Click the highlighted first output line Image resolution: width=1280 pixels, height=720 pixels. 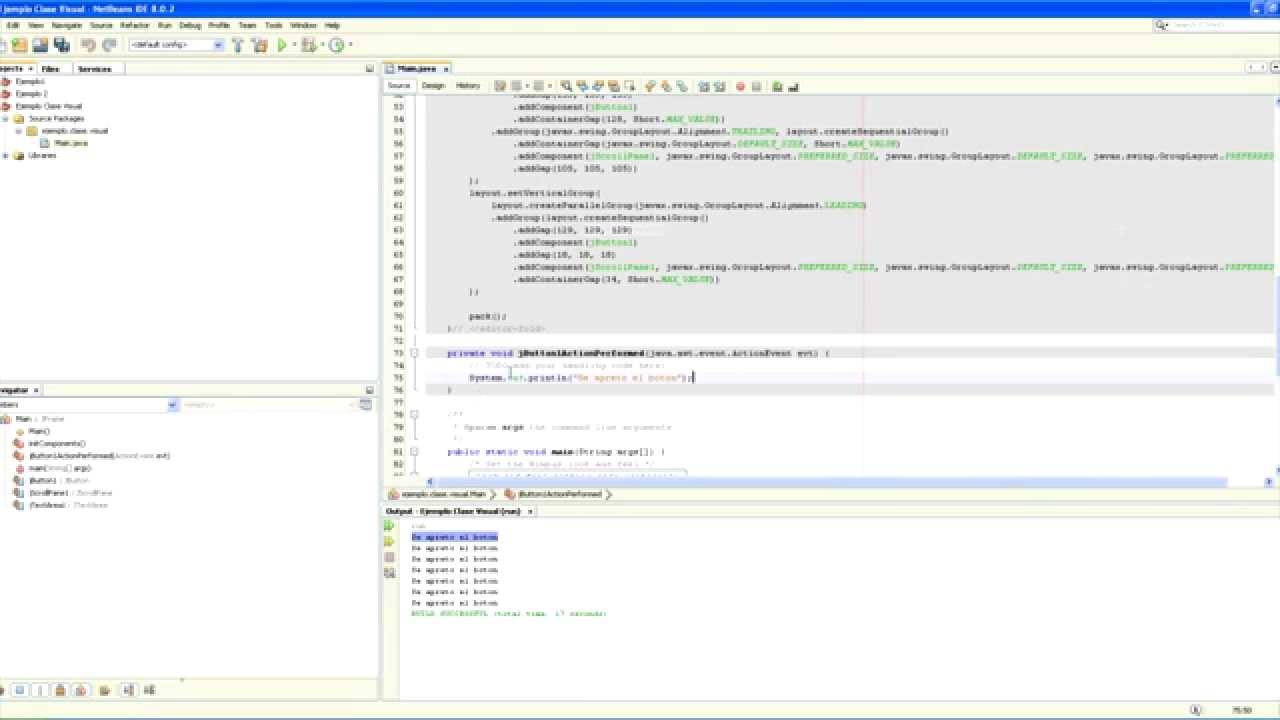(454, 537)
